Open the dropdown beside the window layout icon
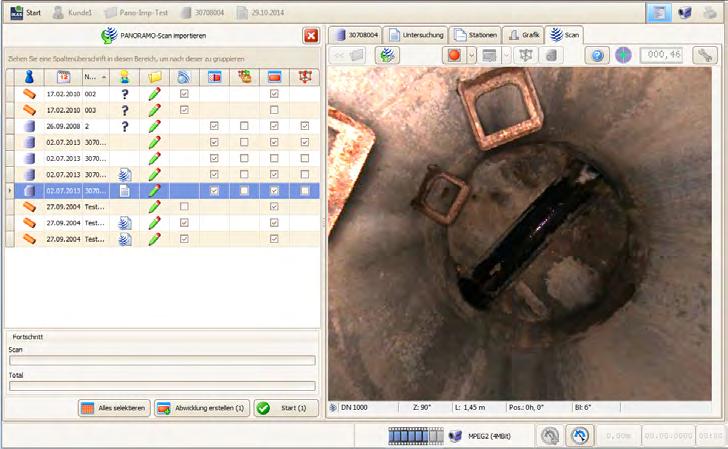728x449 pixels. [506, 55]
